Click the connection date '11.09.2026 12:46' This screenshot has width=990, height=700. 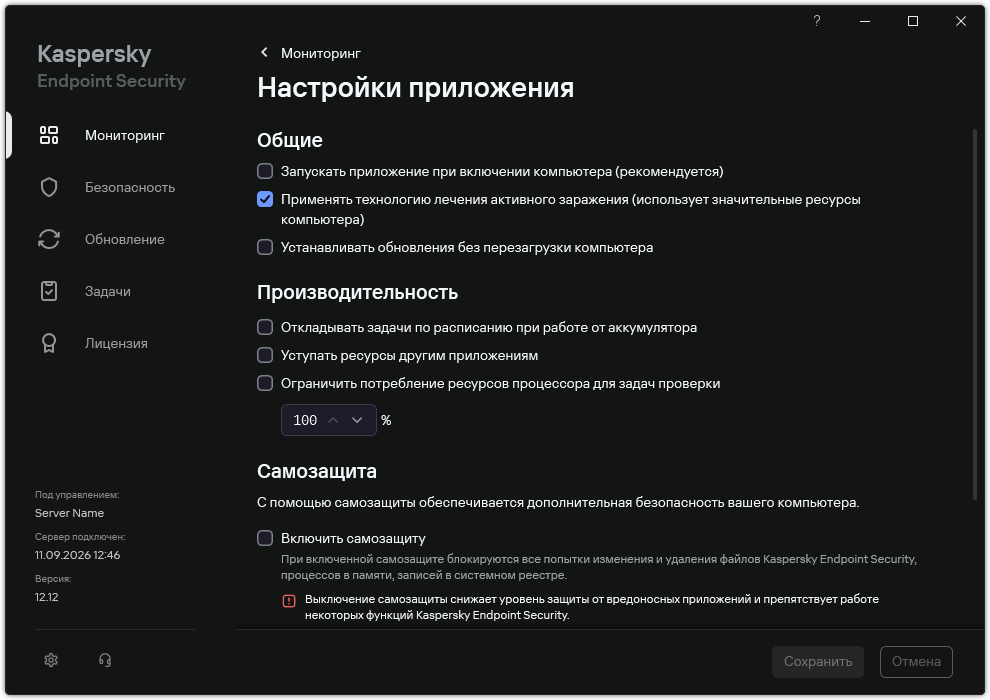point(78,555)
